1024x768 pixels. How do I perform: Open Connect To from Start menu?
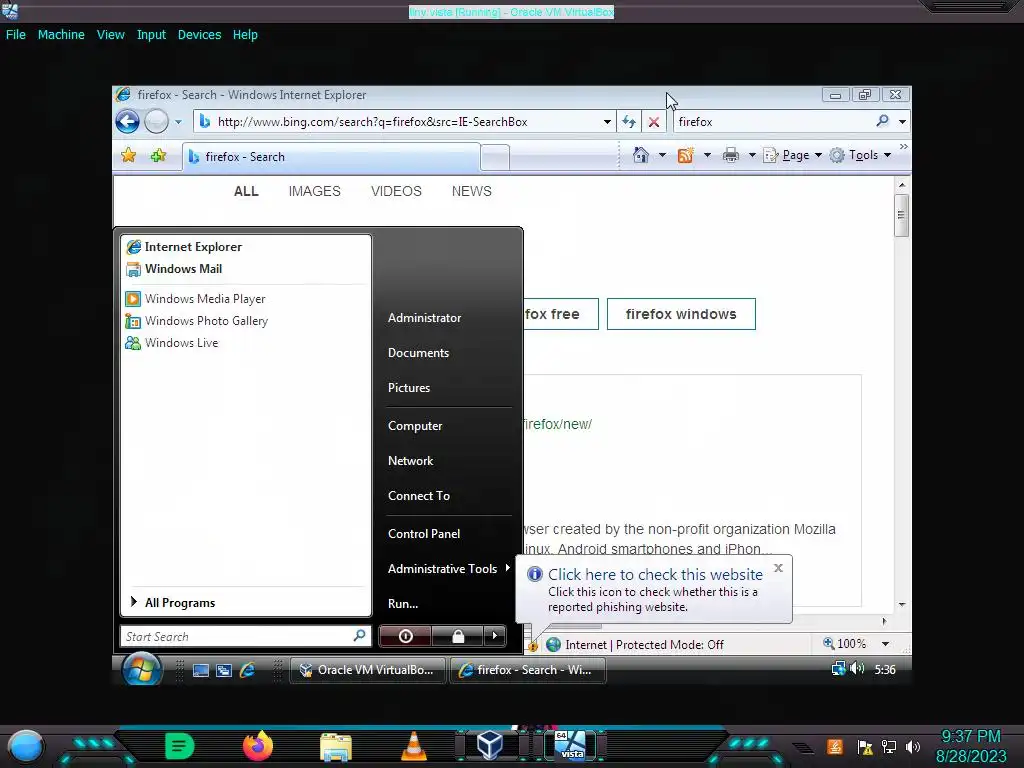click(419, 496)
